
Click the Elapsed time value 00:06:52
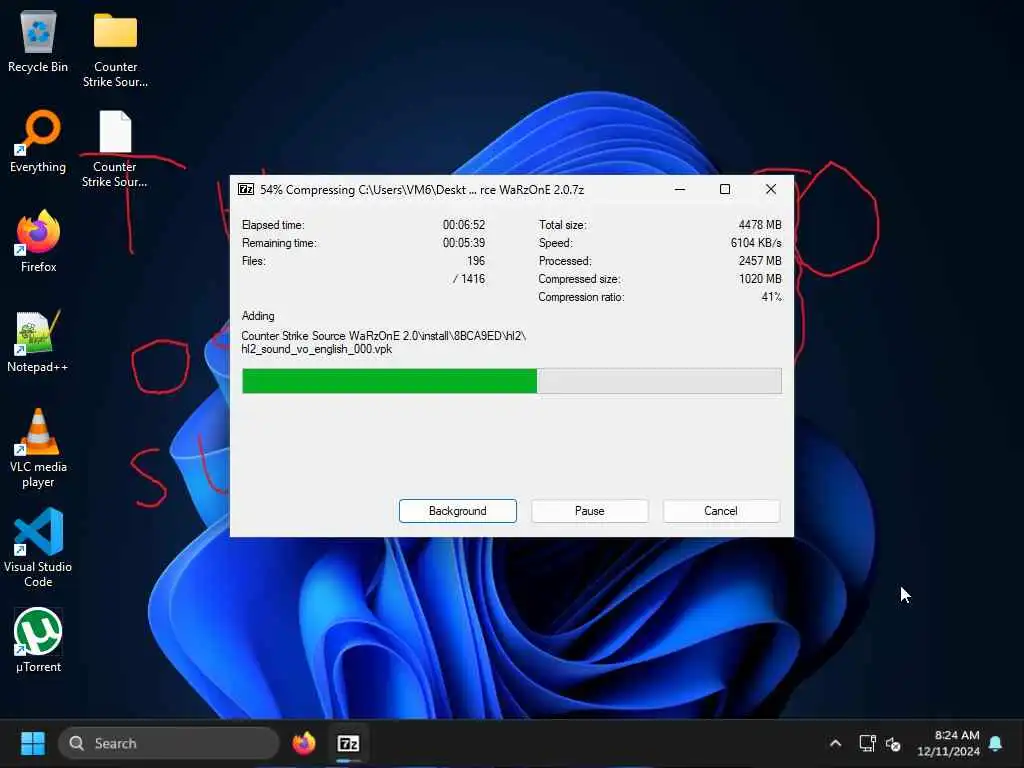coord(464,225)
